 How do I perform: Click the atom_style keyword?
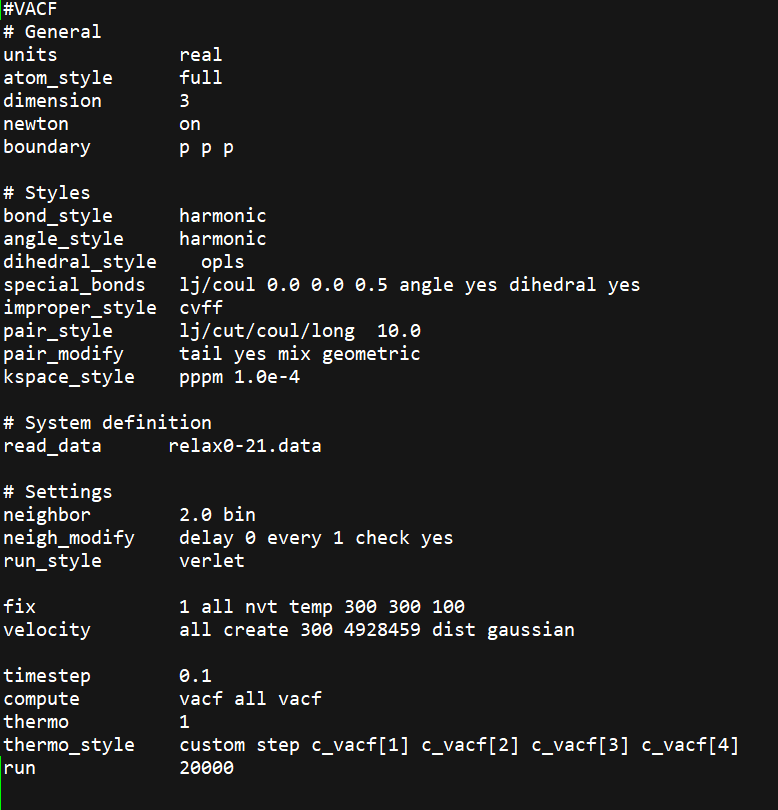pos(58,78)
